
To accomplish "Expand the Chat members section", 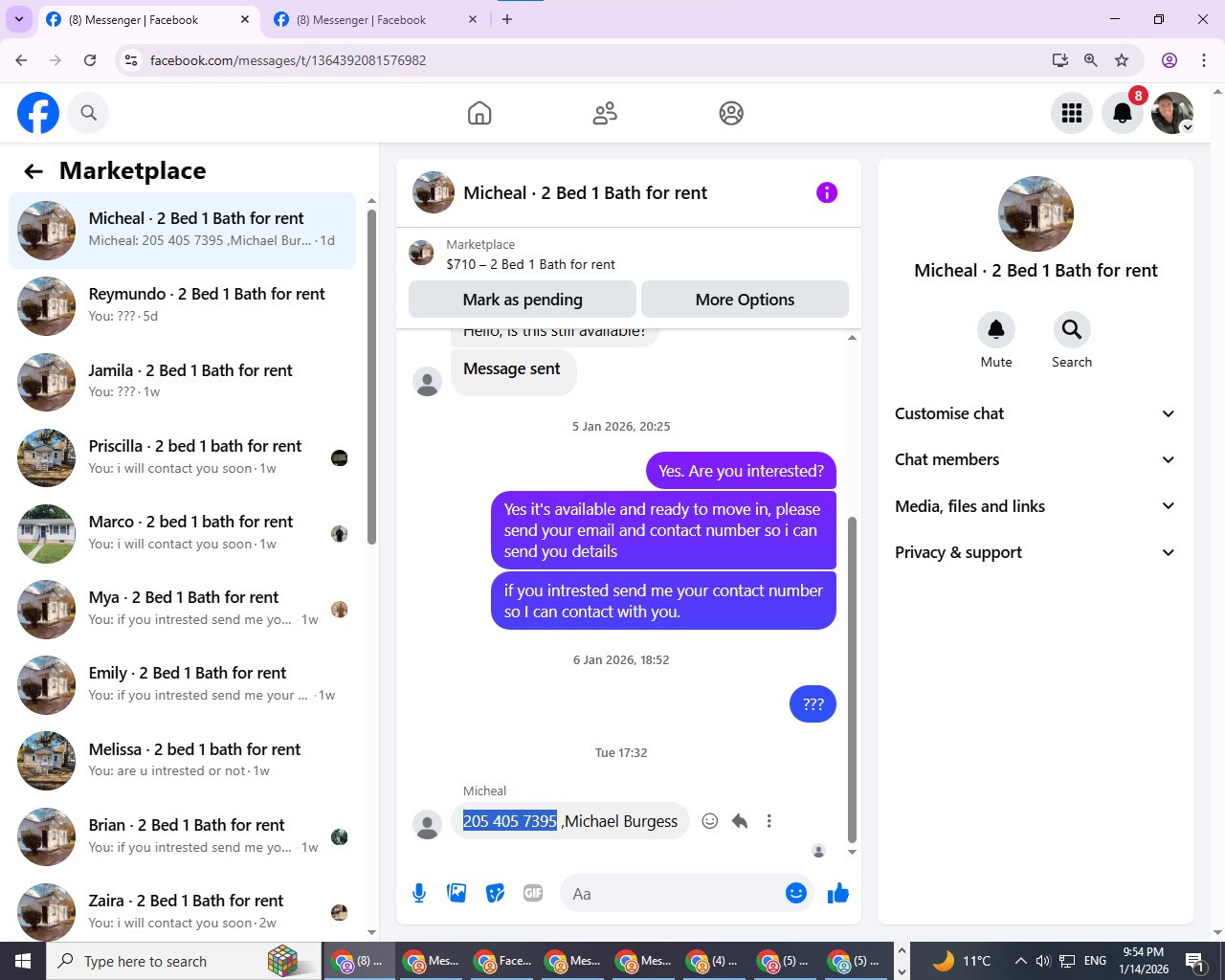I will 1035,459.
